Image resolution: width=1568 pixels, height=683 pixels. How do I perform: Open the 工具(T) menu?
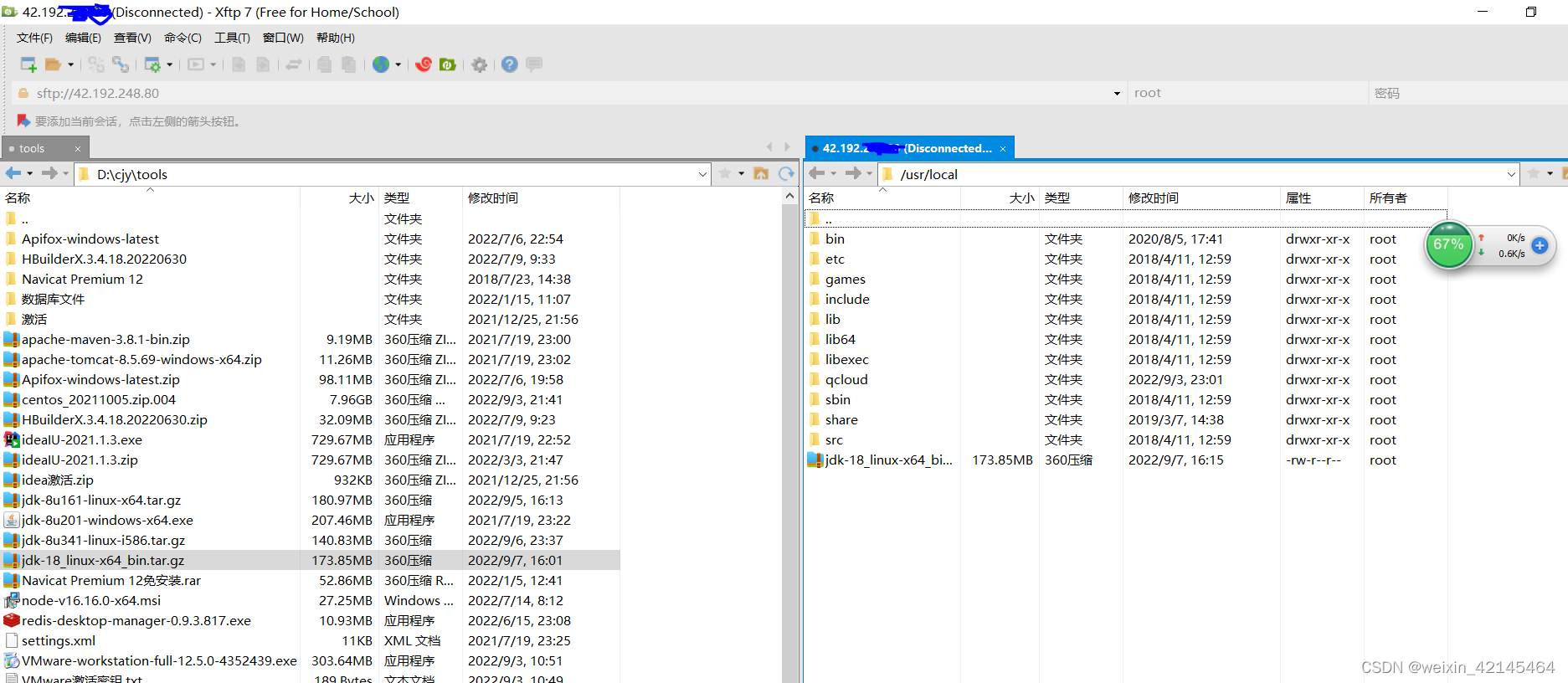point(232,38)
